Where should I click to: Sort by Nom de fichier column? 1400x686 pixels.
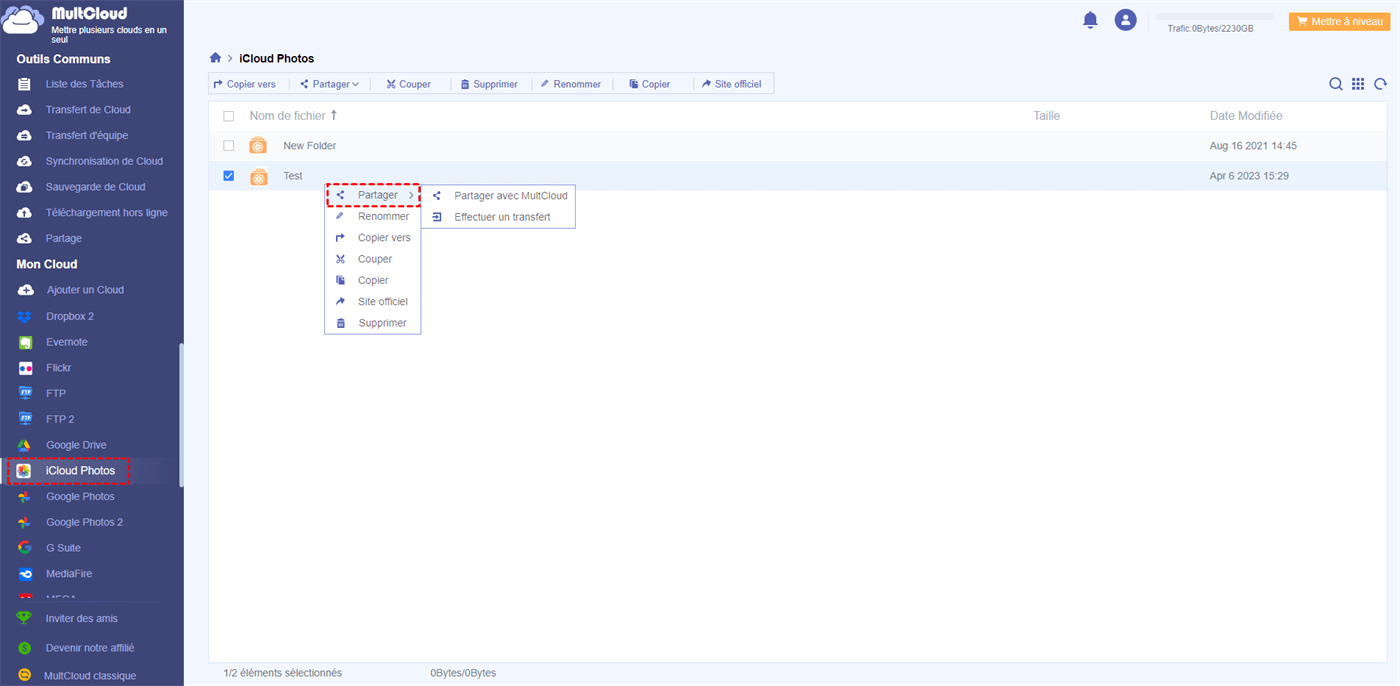(293, 116)
